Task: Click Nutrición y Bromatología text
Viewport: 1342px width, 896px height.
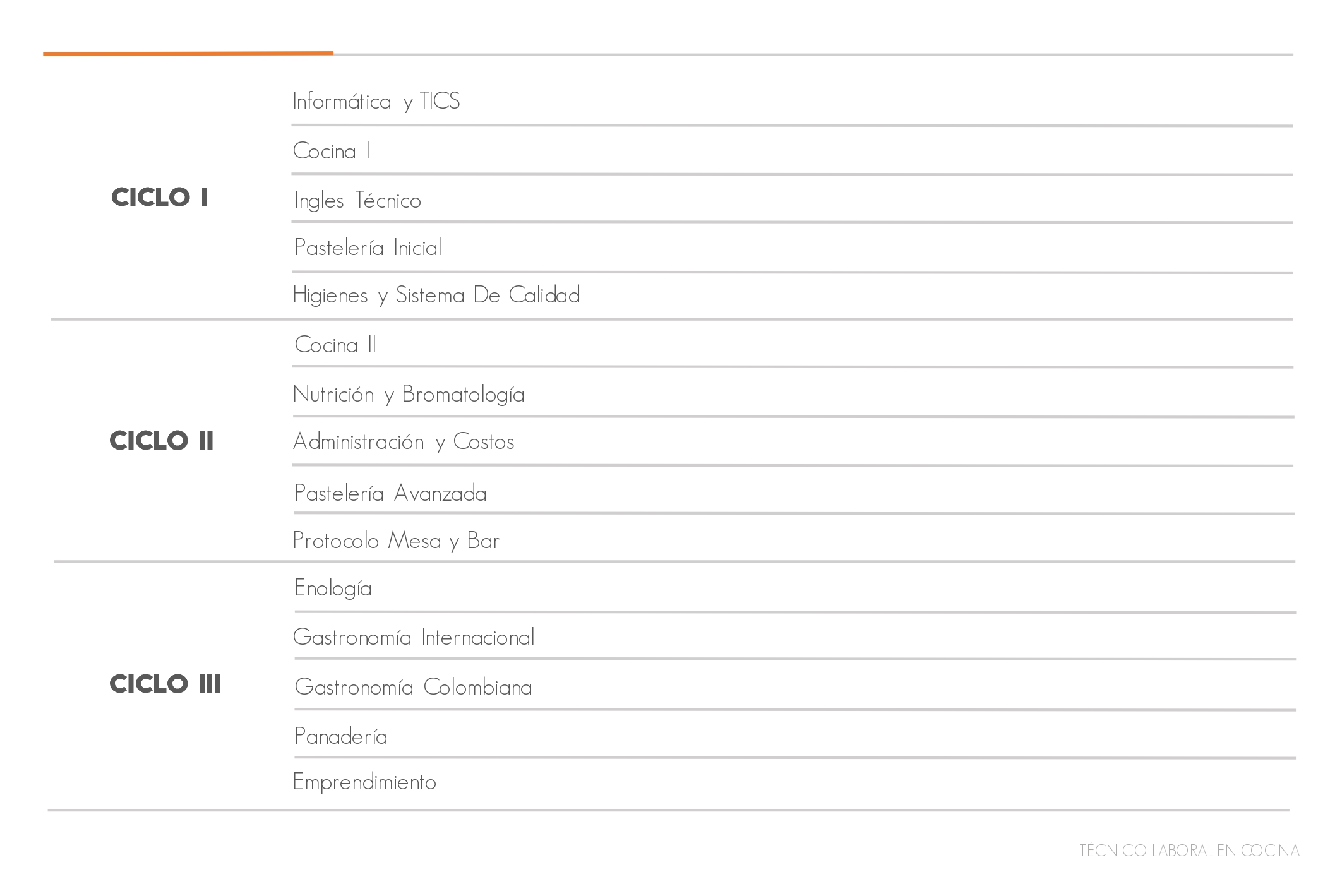Action: [409, 395]
